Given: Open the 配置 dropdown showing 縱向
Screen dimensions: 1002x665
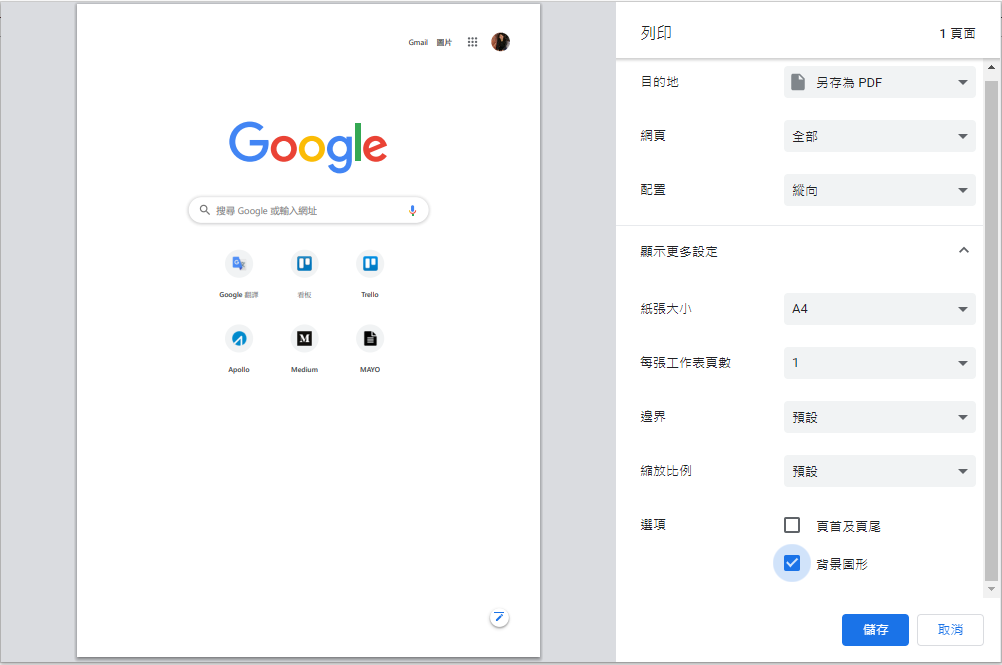Looking at the screenshot, I should [x=879, y=190].
